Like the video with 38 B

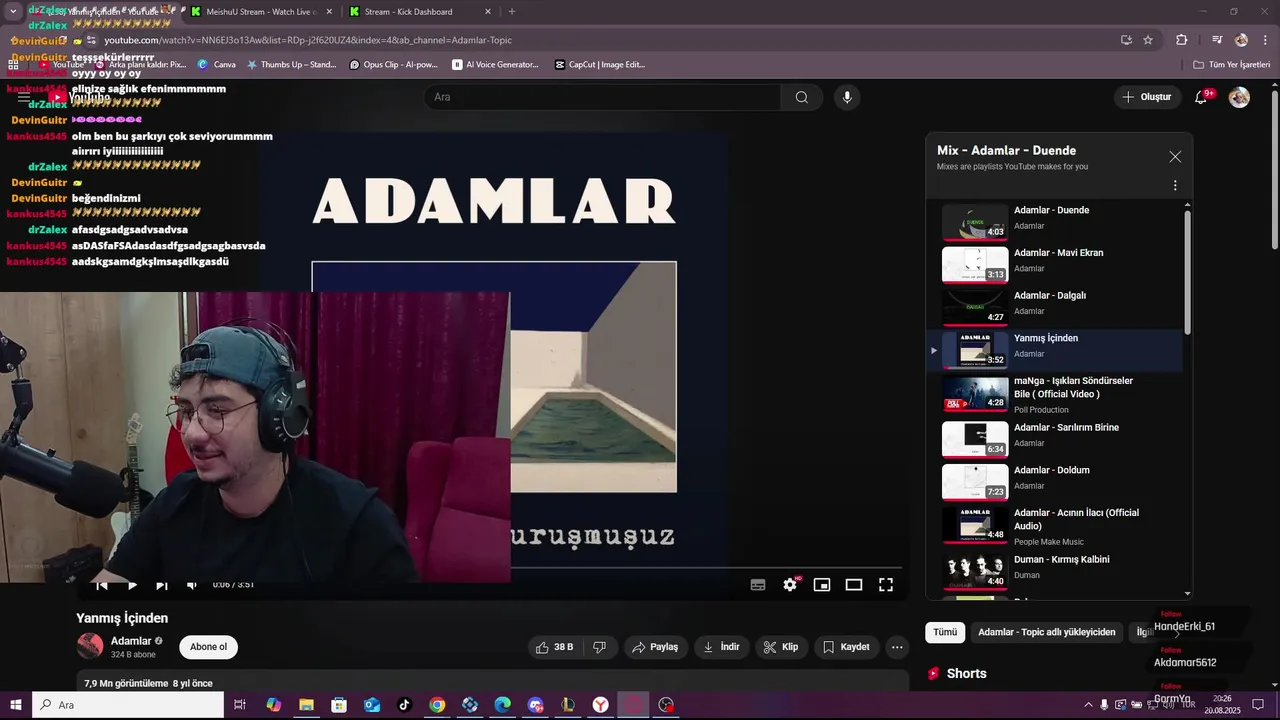pyautogui.click(x=555, y=647)
